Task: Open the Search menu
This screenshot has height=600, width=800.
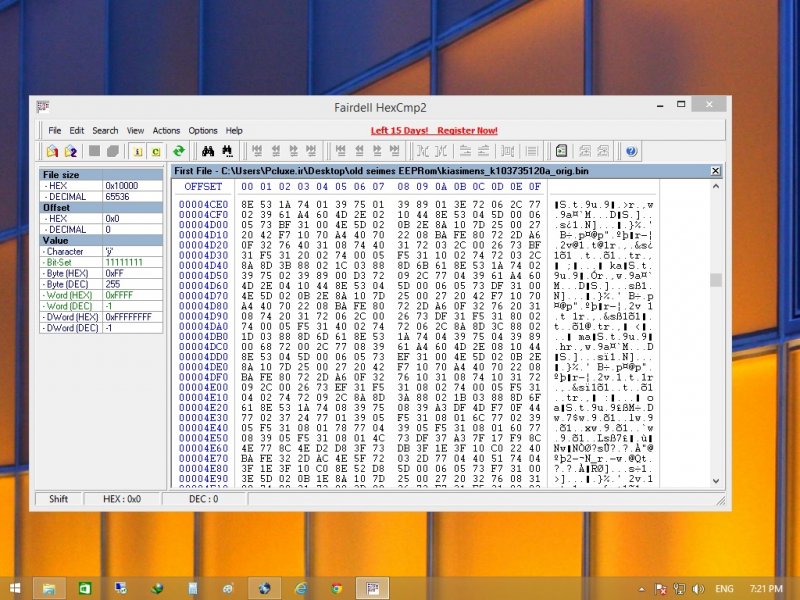Action: click(105, 131)
